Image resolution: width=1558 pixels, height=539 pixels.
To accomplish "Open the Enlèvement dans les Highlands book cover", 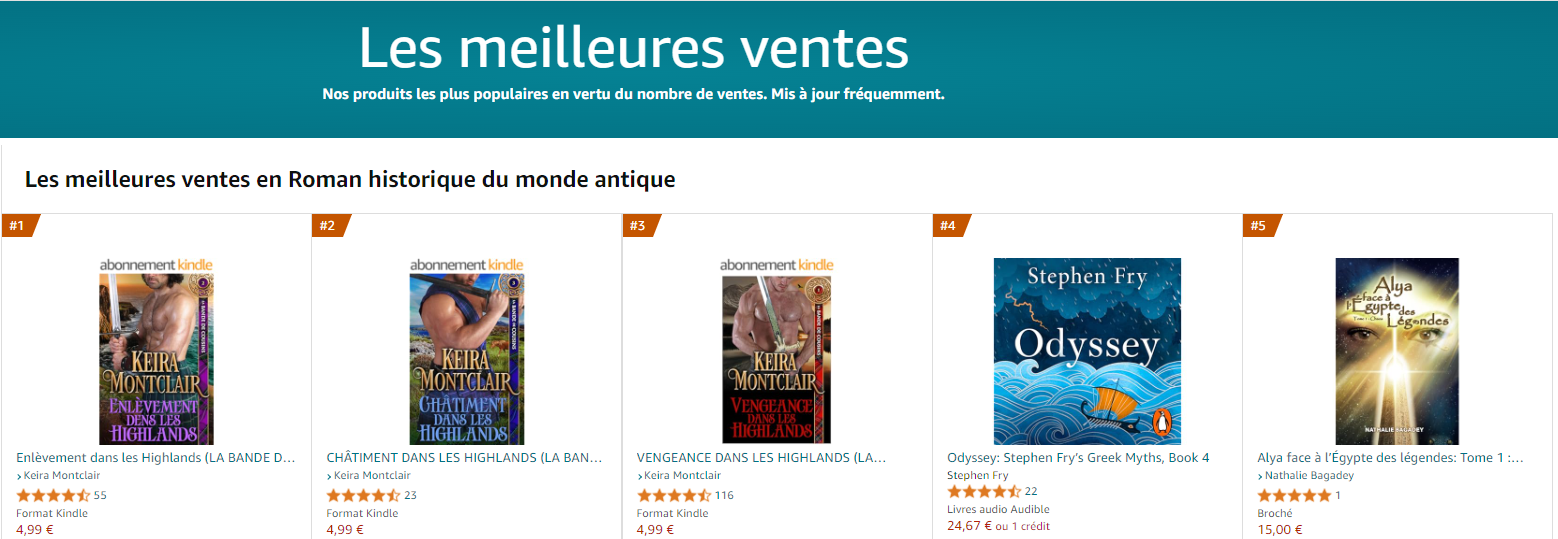I will 156,359.
